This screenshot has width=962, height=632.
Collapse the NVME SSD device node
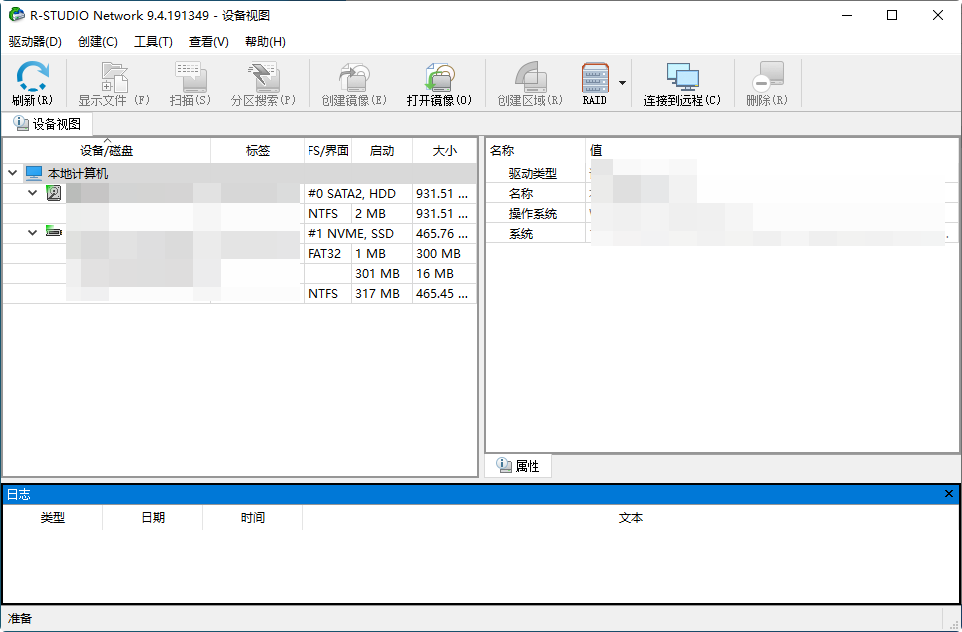point(31,232)
